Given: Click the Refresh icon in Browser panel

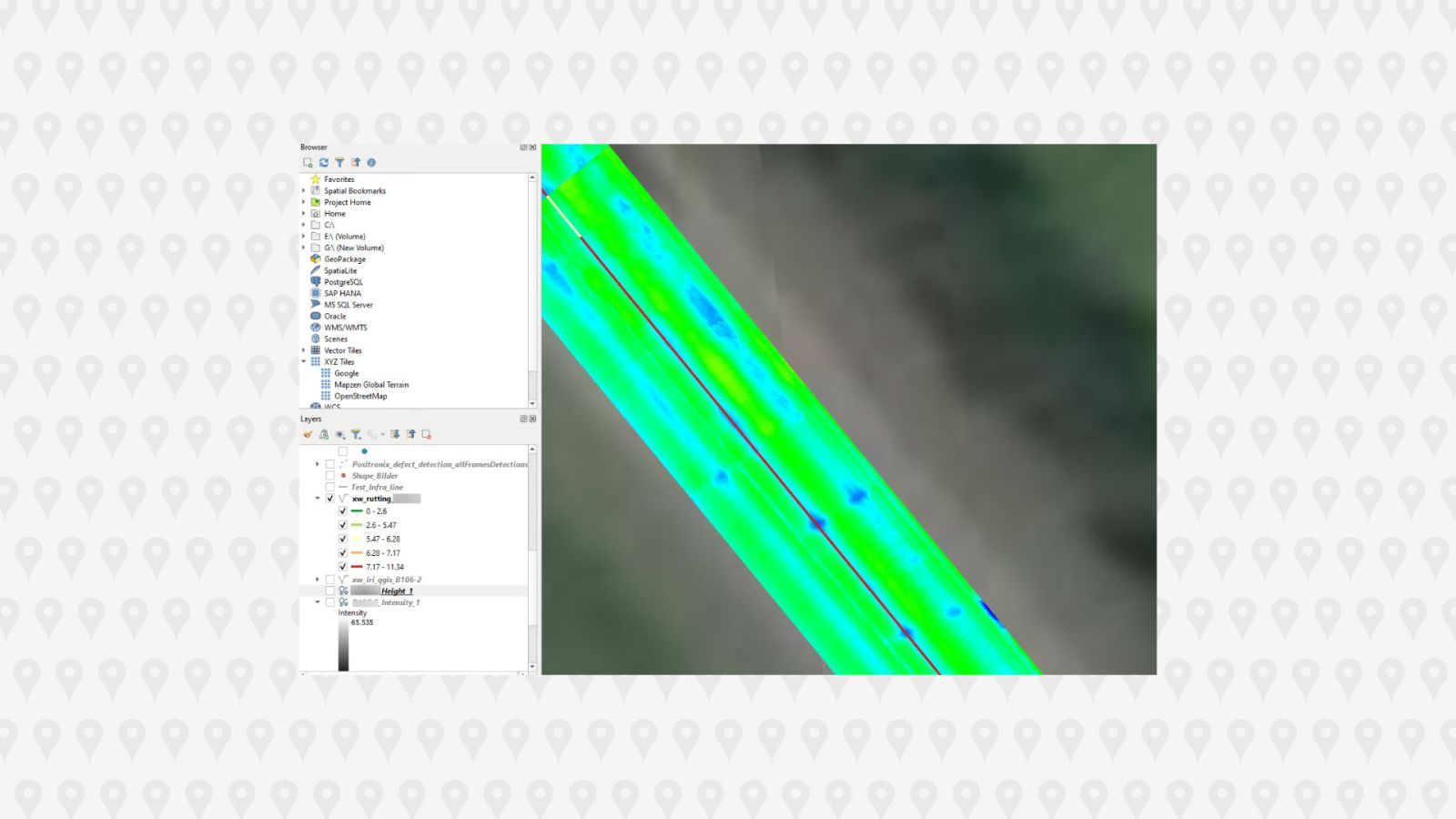Looking at the screenshot, I should click(x=323, y=163).
